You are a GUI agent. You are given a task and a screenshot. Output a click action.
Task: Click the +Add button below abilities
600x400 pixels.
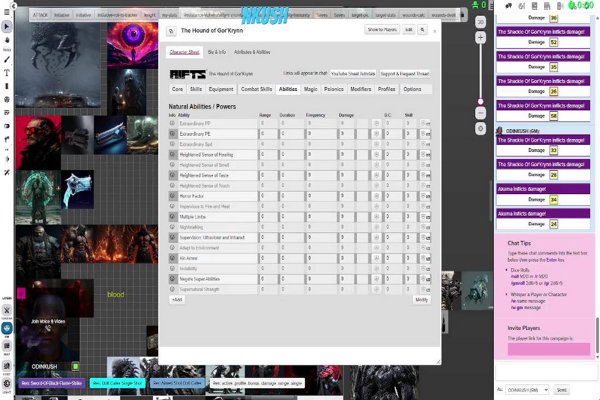[176, 299]
